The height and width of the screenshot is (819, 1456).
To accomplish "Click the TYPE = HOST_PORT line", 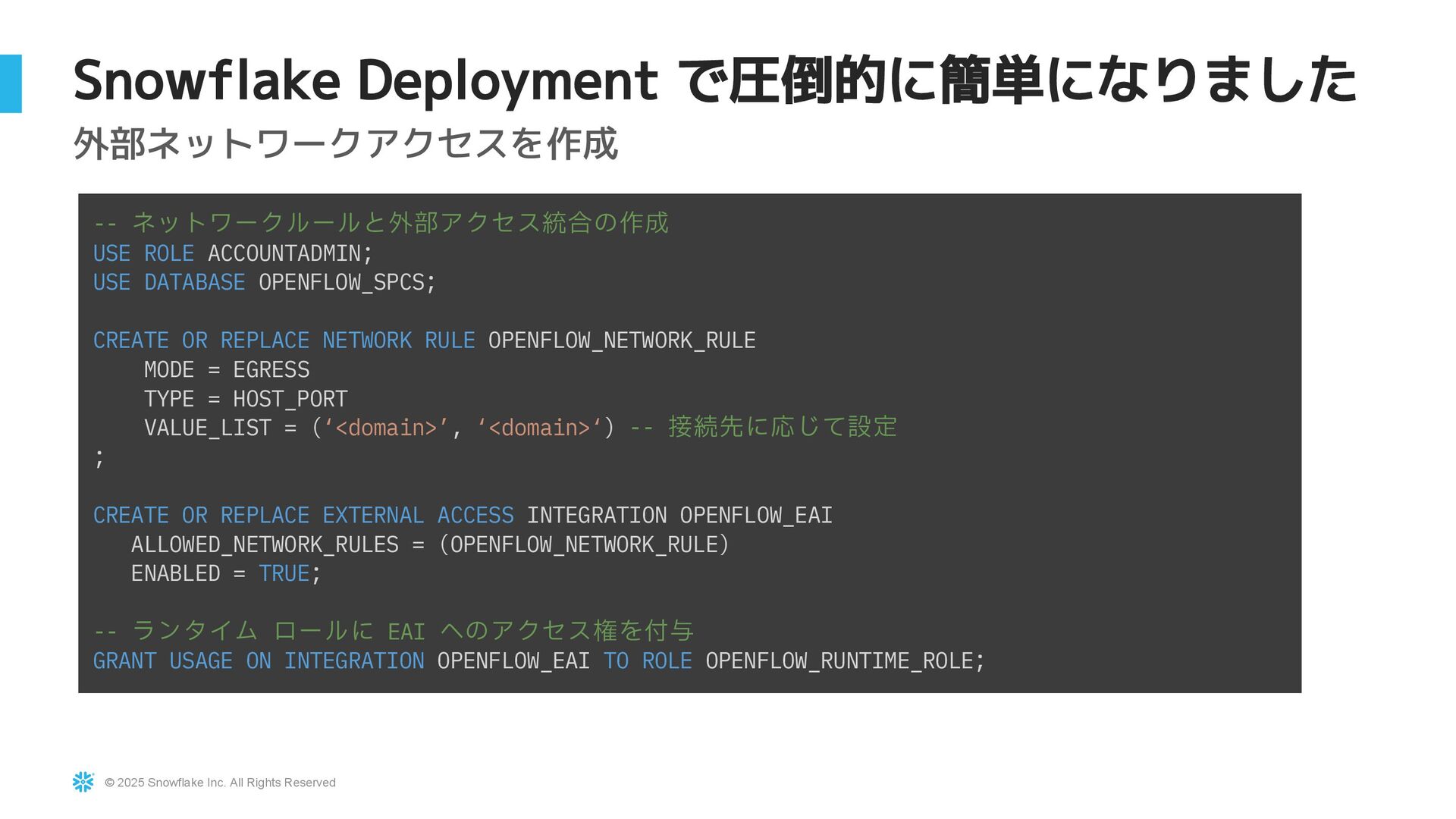I will pos(246,399).
